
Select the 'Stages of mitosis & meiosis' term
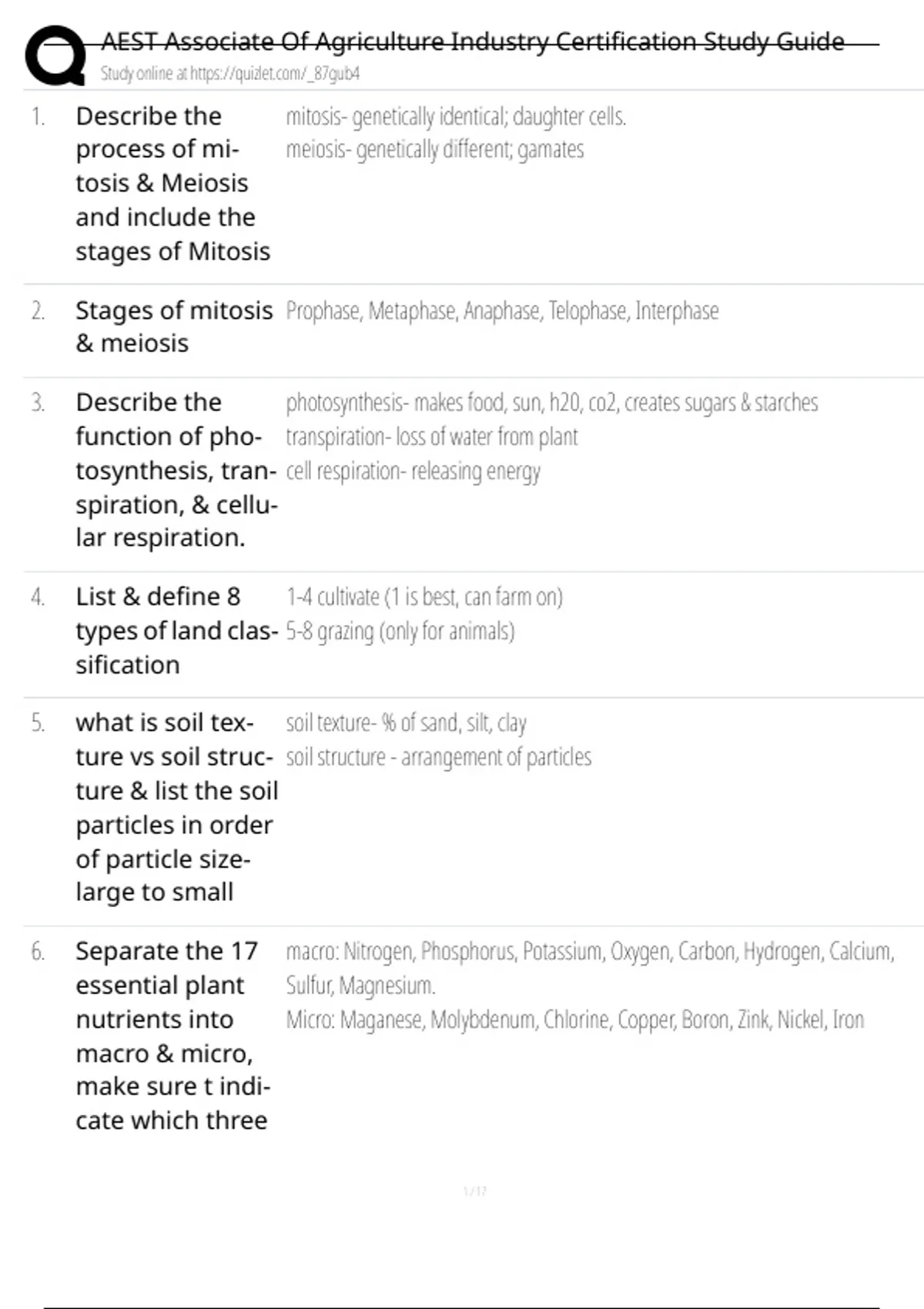pos(173,326)
